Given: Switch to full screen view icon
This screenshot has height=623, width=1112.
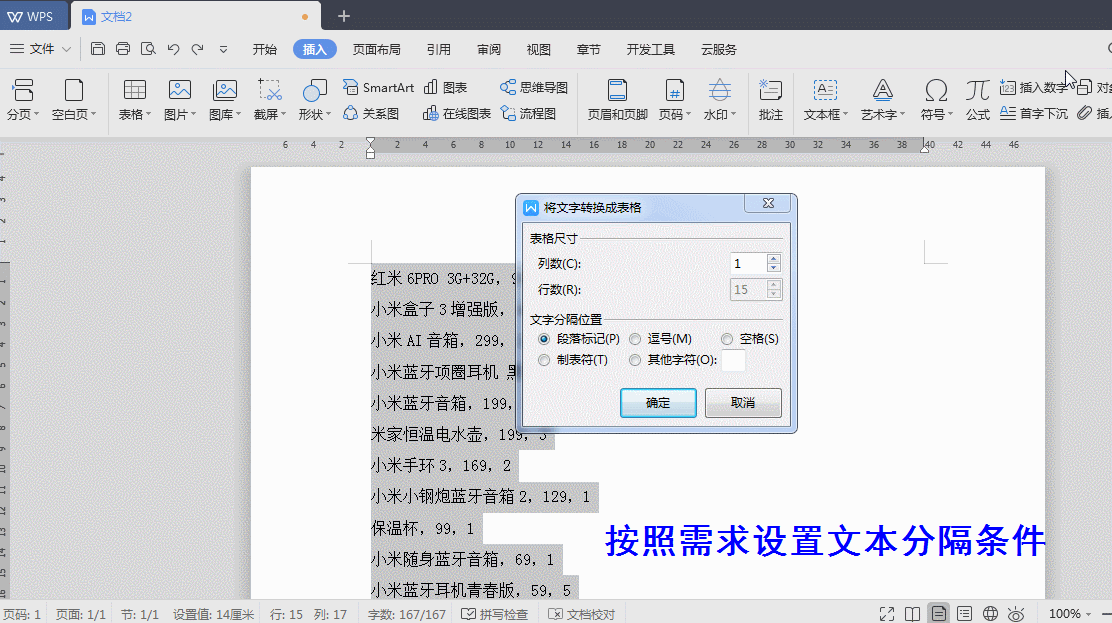Looking at the screenshot, I should tap(886, 614).
